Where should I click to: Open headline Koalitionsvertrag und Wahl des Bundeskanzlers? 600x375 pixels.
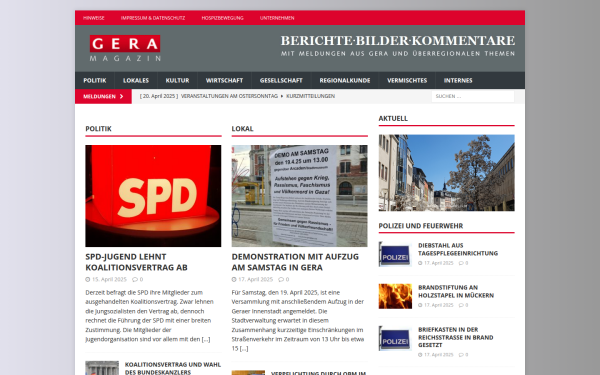tap(173, 368)
